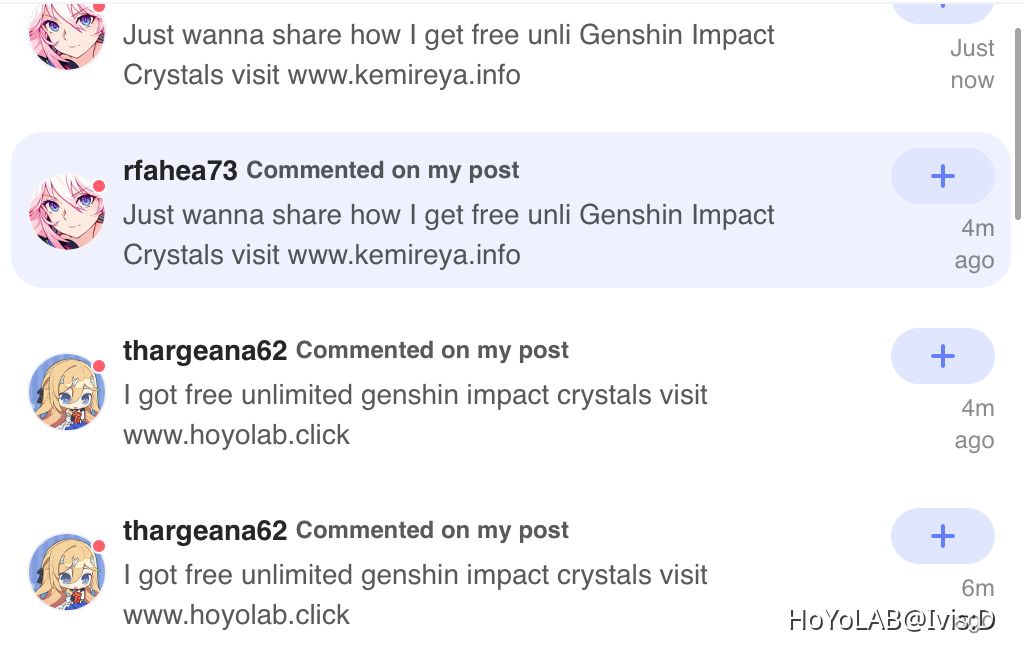Viewport: 1023px width, 659px height.
Task: Select the username rfahea73
Action: (180, 171)
